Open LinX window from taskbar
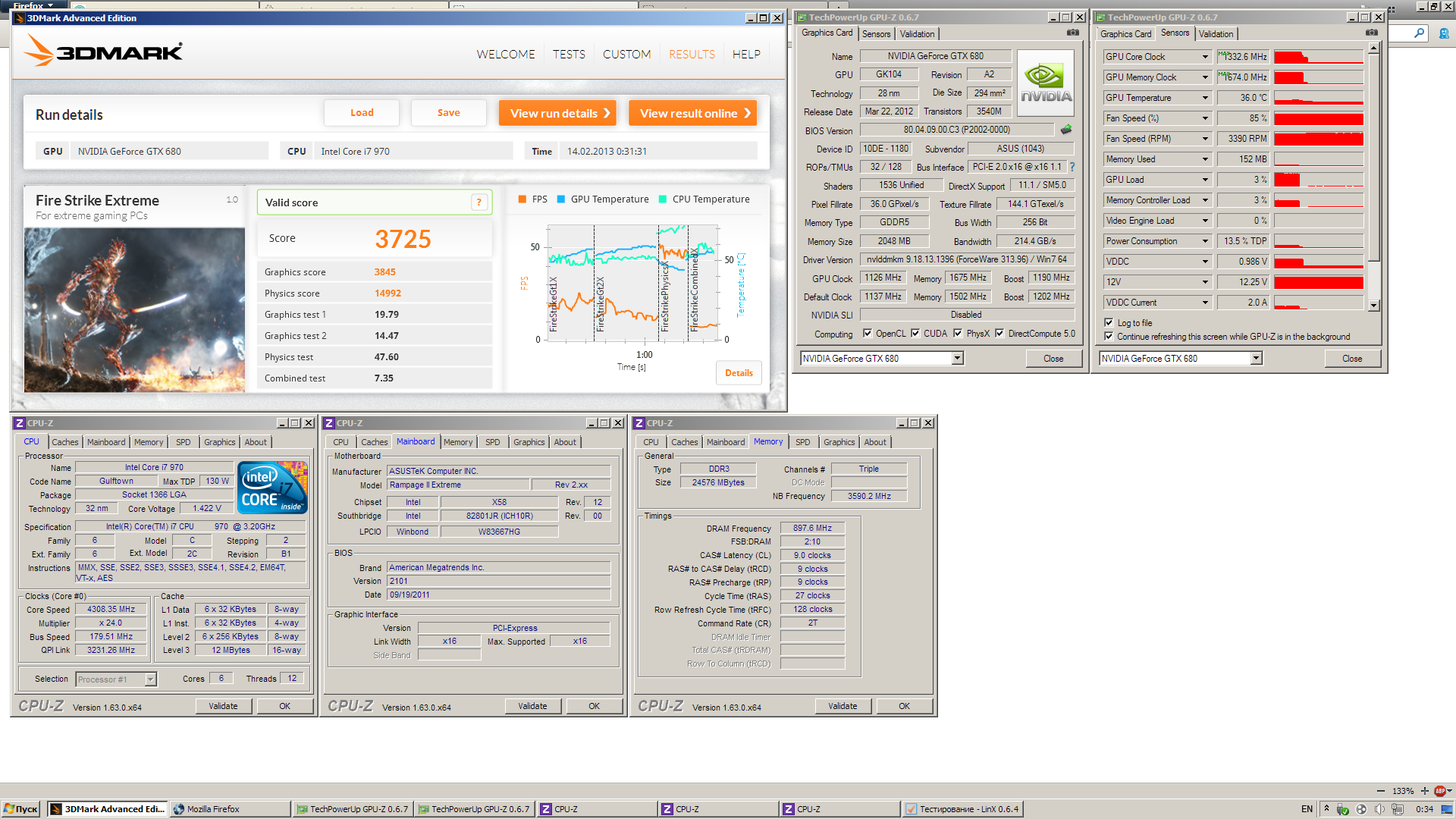 click(963, 809)
